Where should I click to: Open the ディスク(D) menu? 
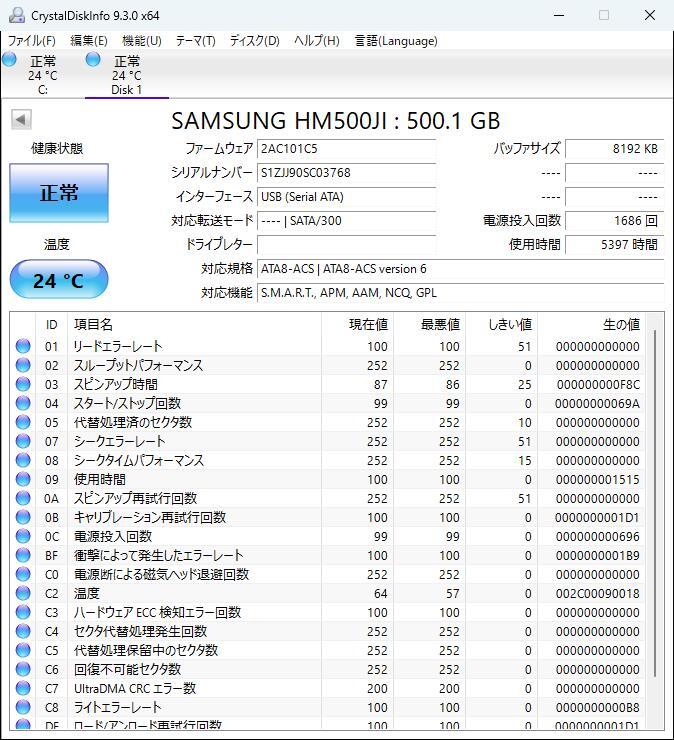254,41
